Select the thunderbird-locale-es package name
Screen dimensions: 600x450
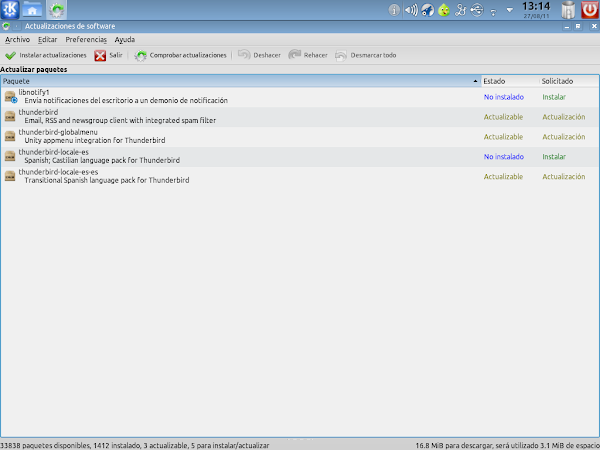pyautogui.click(x=54, y=152)
